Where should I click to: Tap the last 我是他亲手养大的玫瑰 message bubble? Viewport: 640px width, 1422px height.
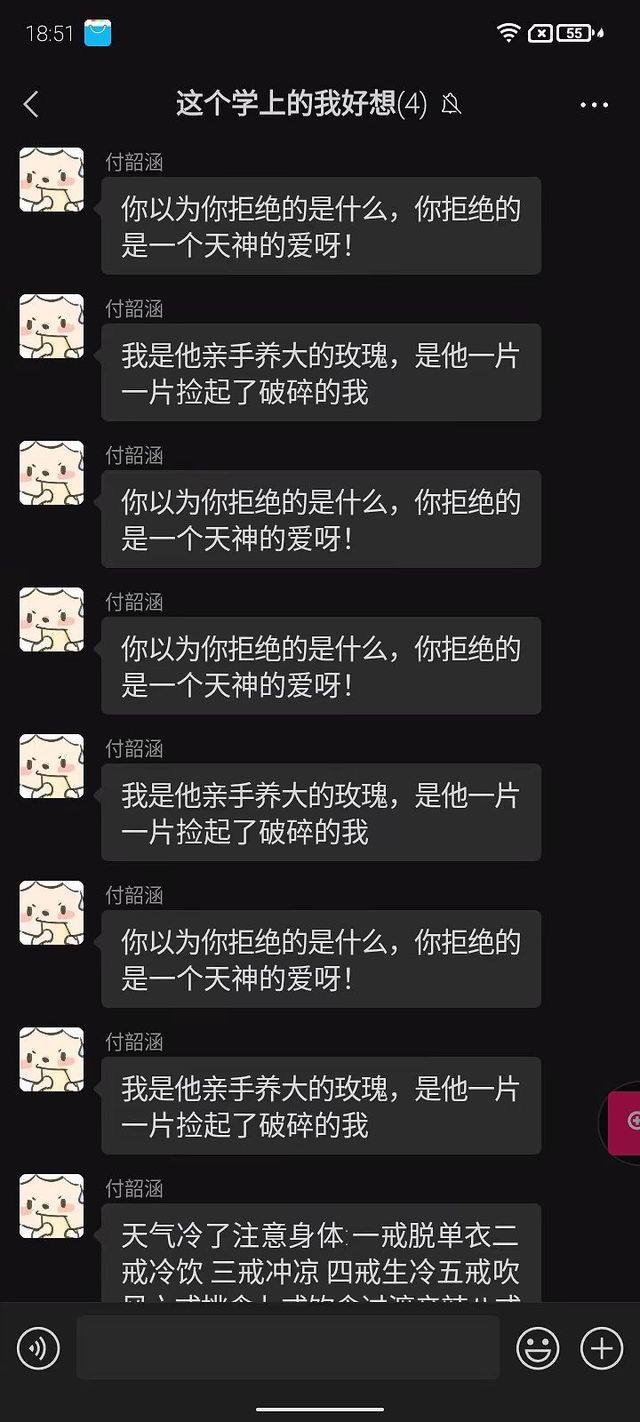pos(321,1106)
